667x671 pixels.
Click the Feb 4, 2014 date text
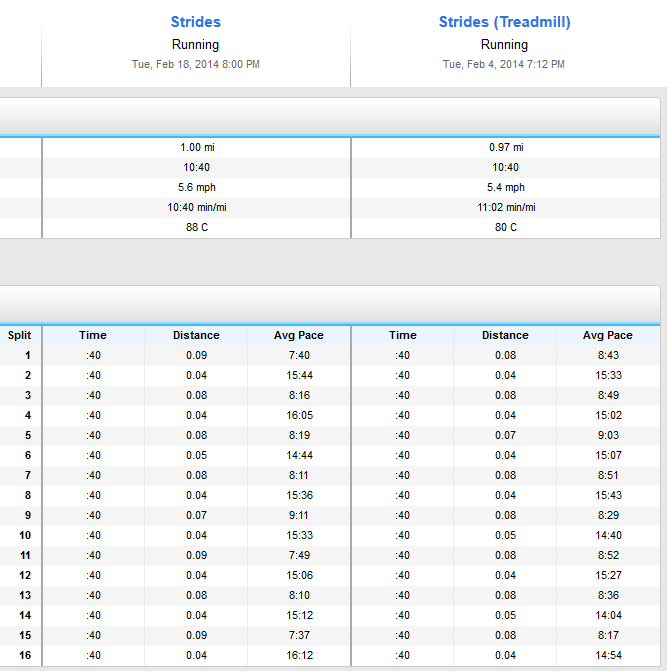point(504,64)
